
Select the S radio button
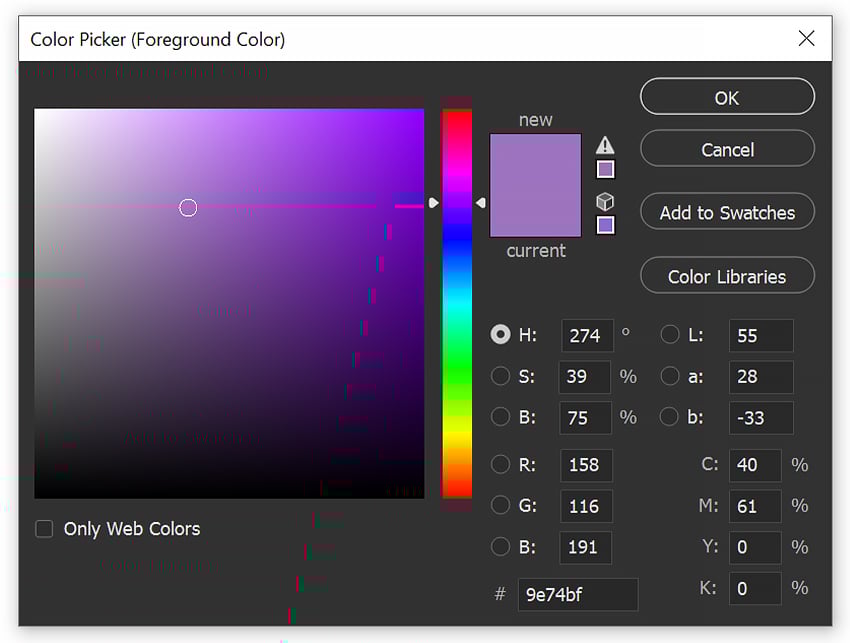(501, 377)
